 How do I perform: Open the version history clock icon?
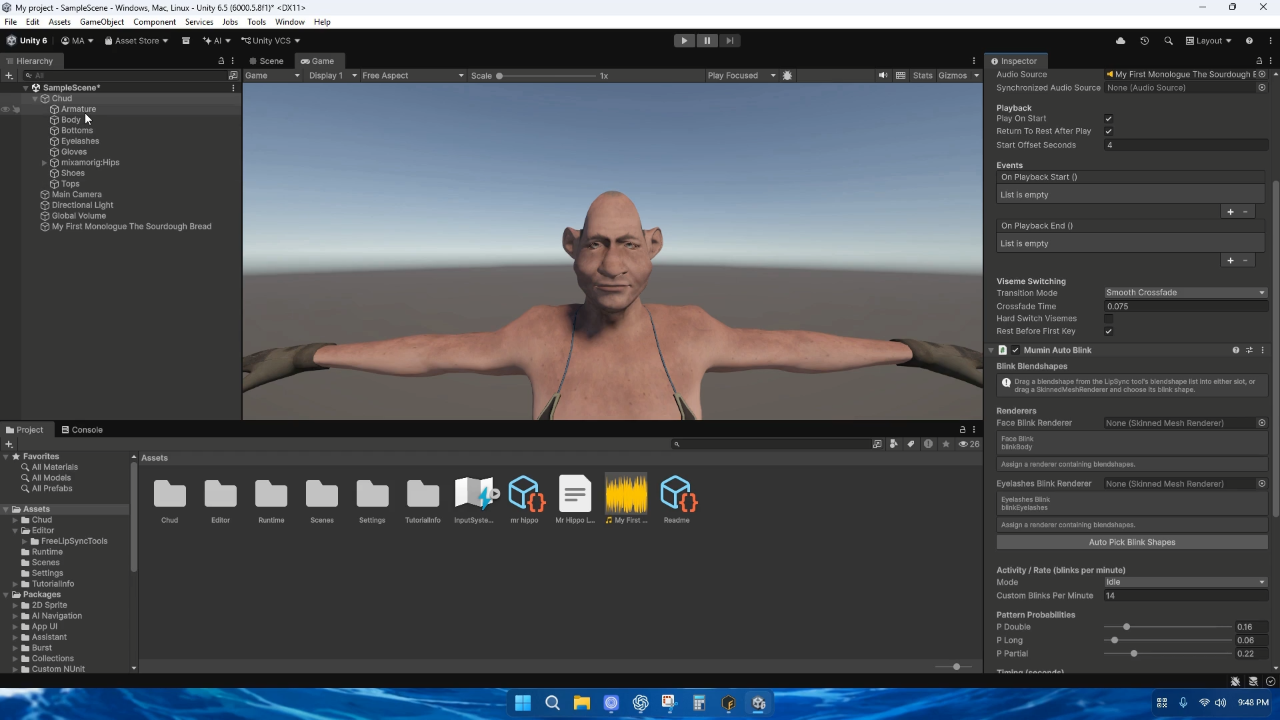pyautogui.click(x=1145, y=41)
